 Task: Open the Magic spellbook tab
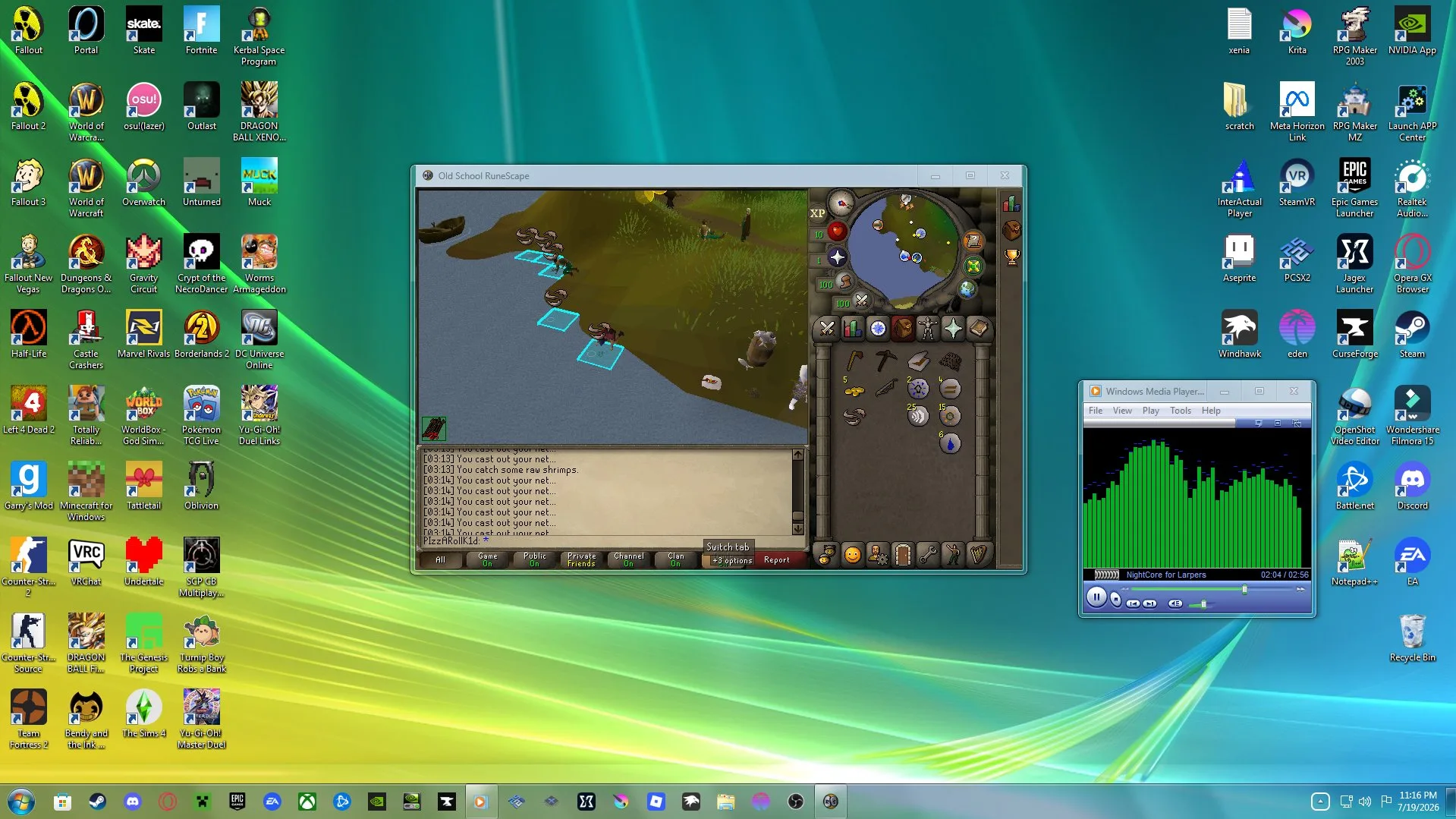[x=978, y=329]
